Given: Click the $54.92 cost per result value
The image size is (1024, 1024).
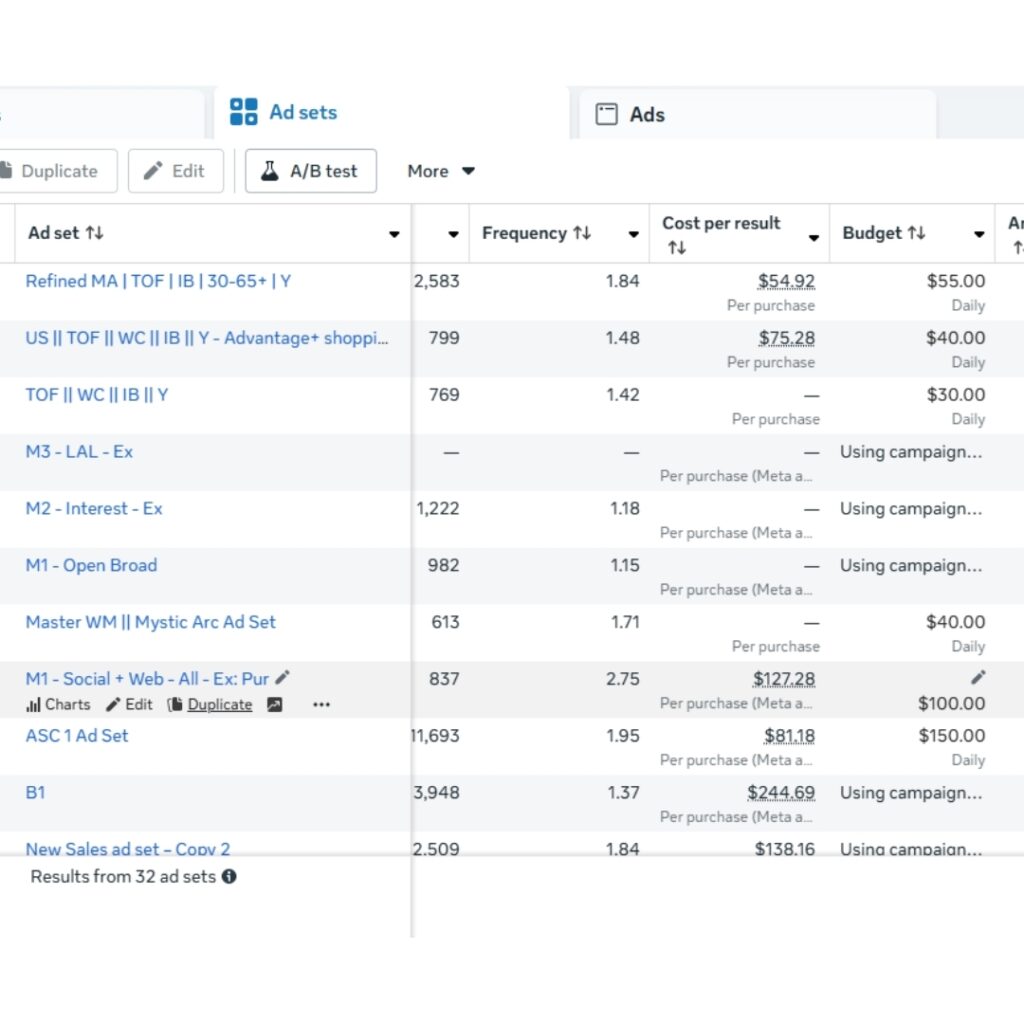Looking at the screenshot, I should pos(786,281).
